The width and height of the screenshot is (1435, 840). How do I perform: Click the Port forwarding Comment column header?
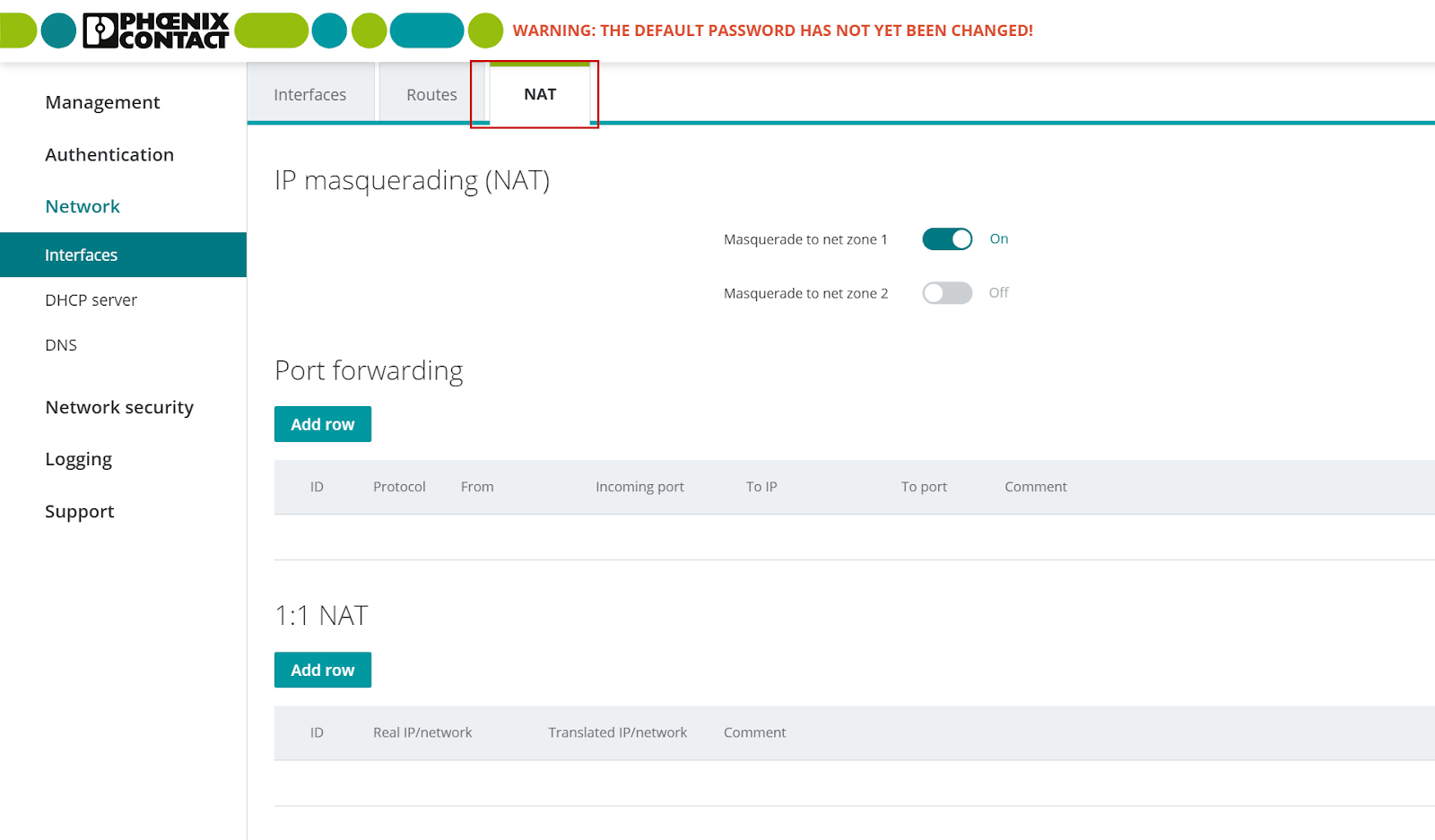[x=1036, y=487]
